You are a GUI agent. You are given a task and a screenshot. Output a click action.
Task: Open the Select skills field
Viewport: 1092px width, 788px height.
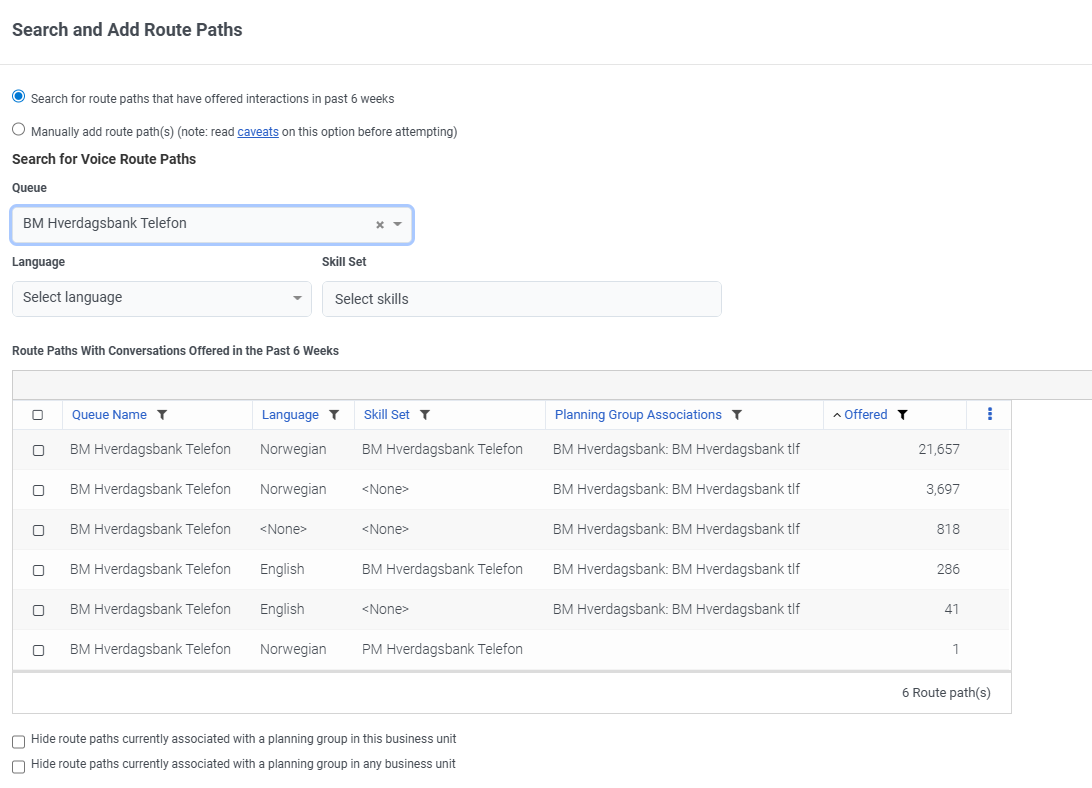(x=521, y=299)
